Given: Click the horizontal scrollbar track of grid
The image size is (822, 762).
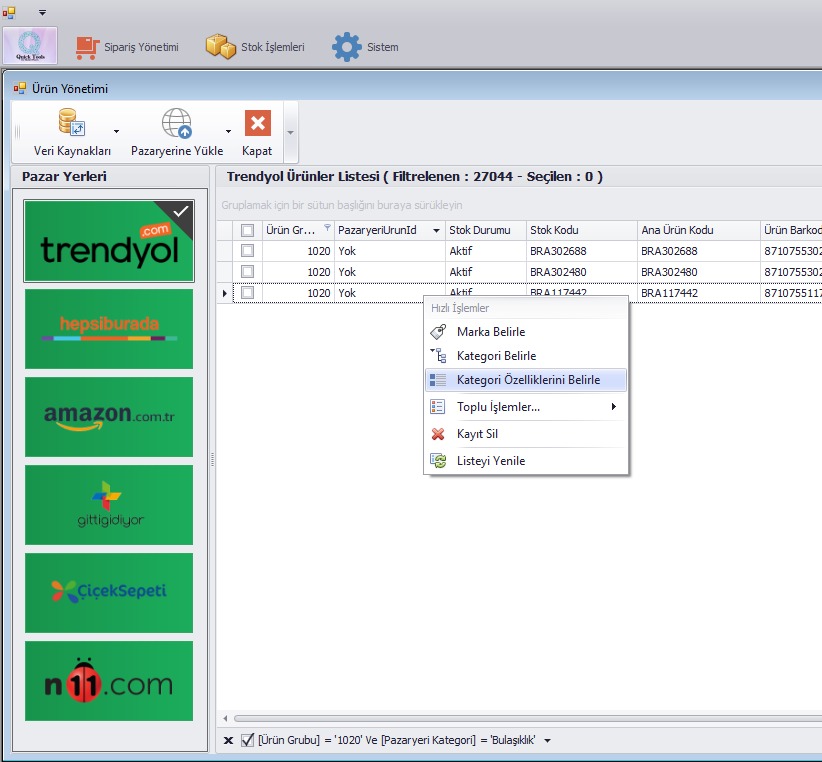Looking at the screenshot, I should 528,719.
